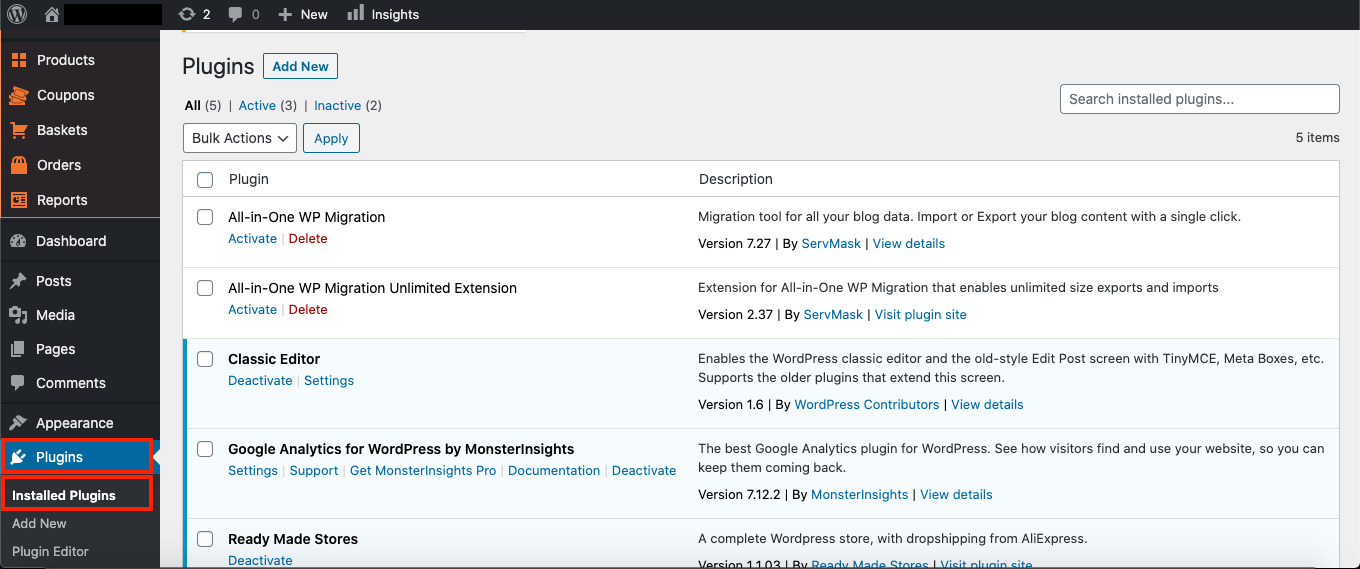Open the Plugin Editor submenu item
The height and width of the screenshot is (569, 1360).
[50, 551]
